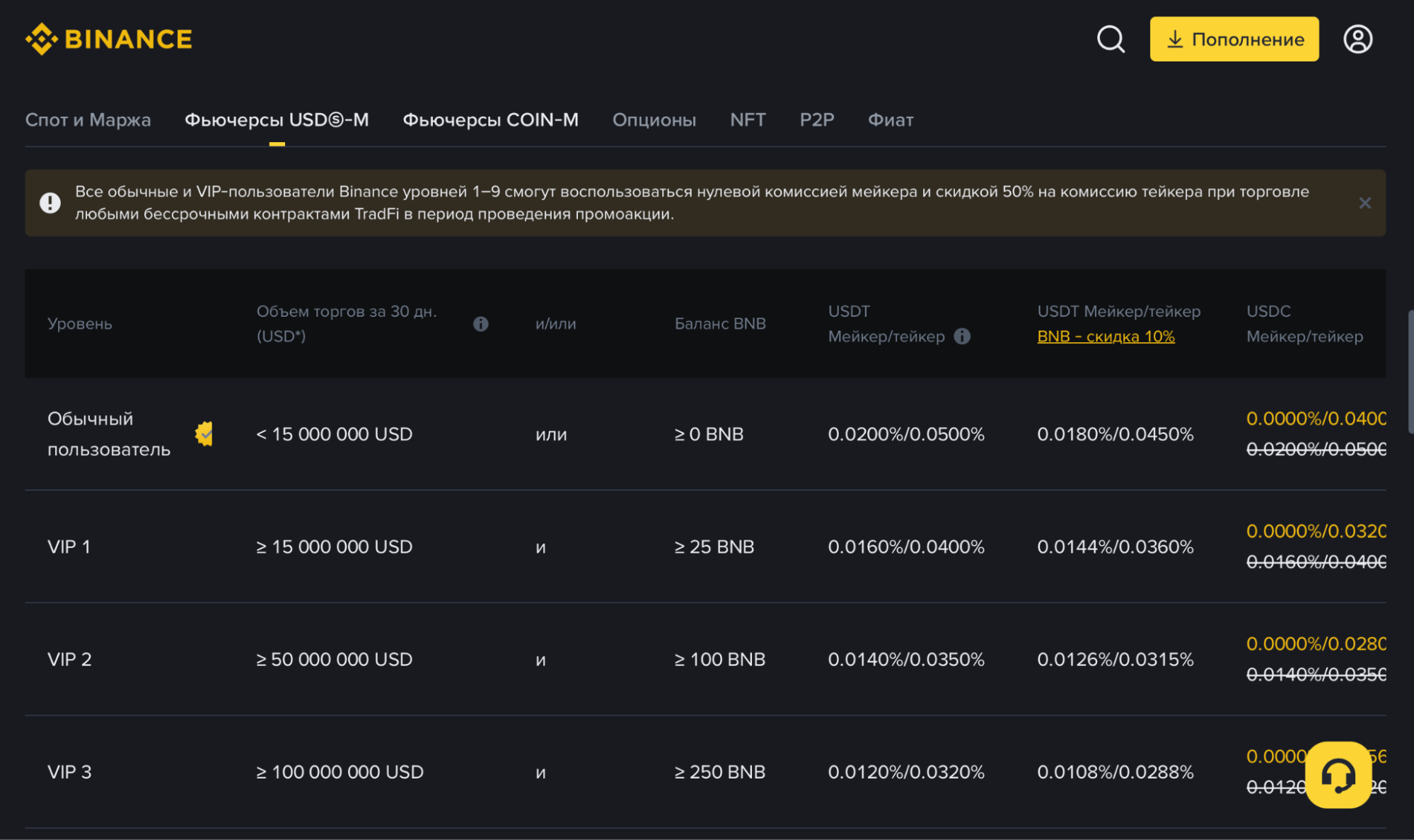Select the P2P tab

coord(816,120)
